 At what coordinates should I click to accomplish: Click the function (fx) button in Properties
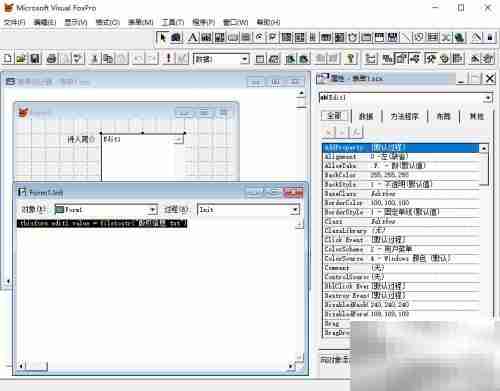pos(356,132)
